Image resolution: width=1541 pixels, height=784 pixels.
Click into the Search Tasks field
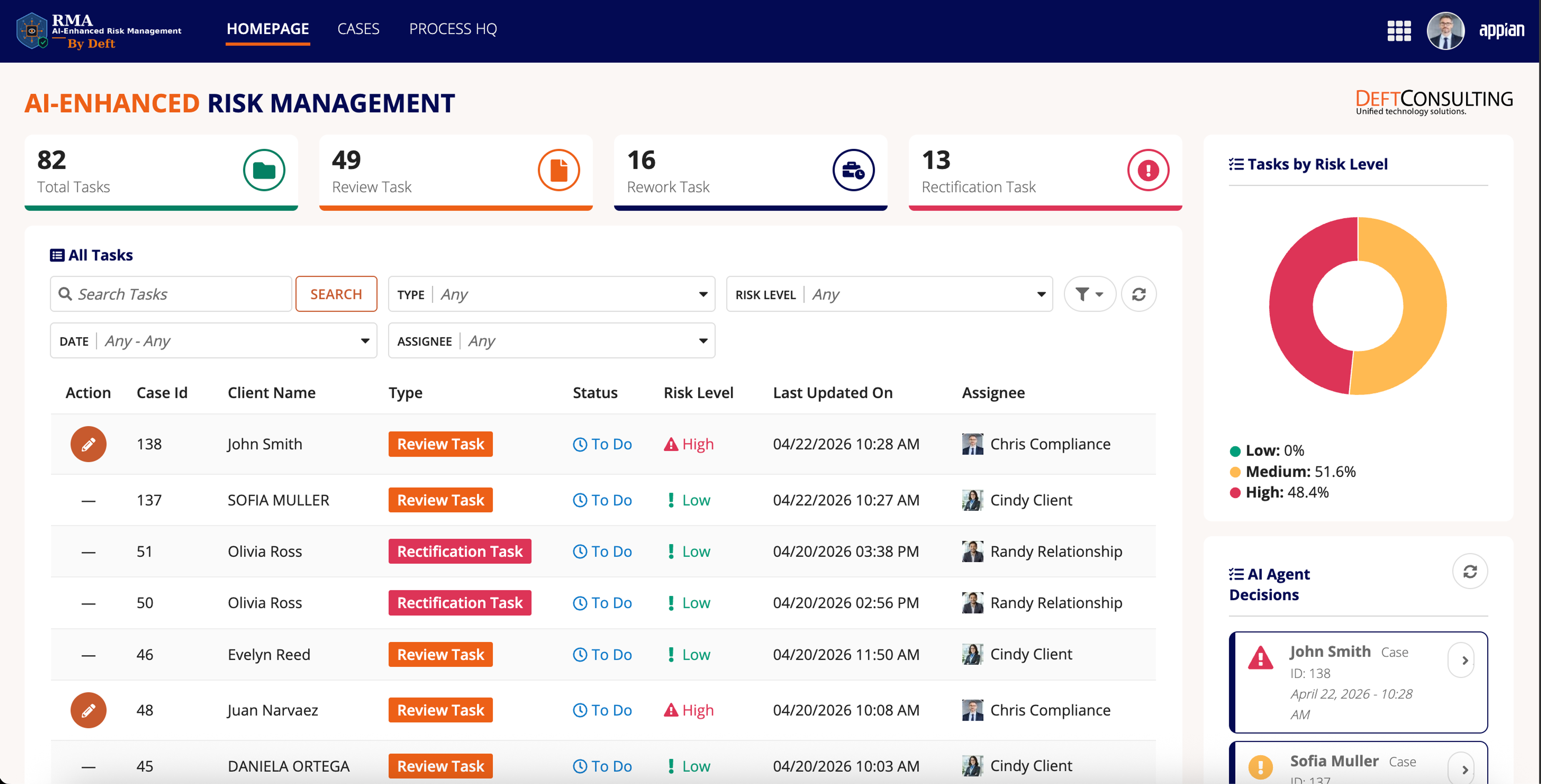[171, 294]
